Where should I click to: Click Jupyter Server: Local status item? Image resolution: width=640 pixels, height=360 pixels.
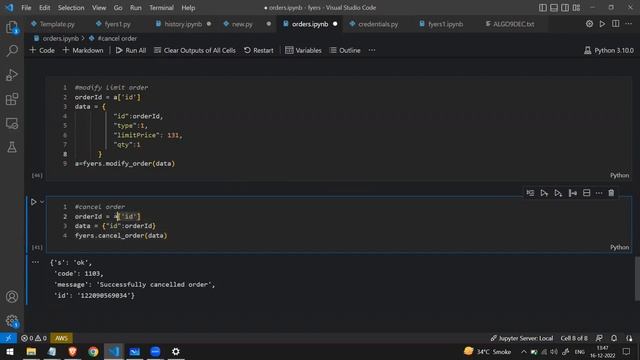522,338
